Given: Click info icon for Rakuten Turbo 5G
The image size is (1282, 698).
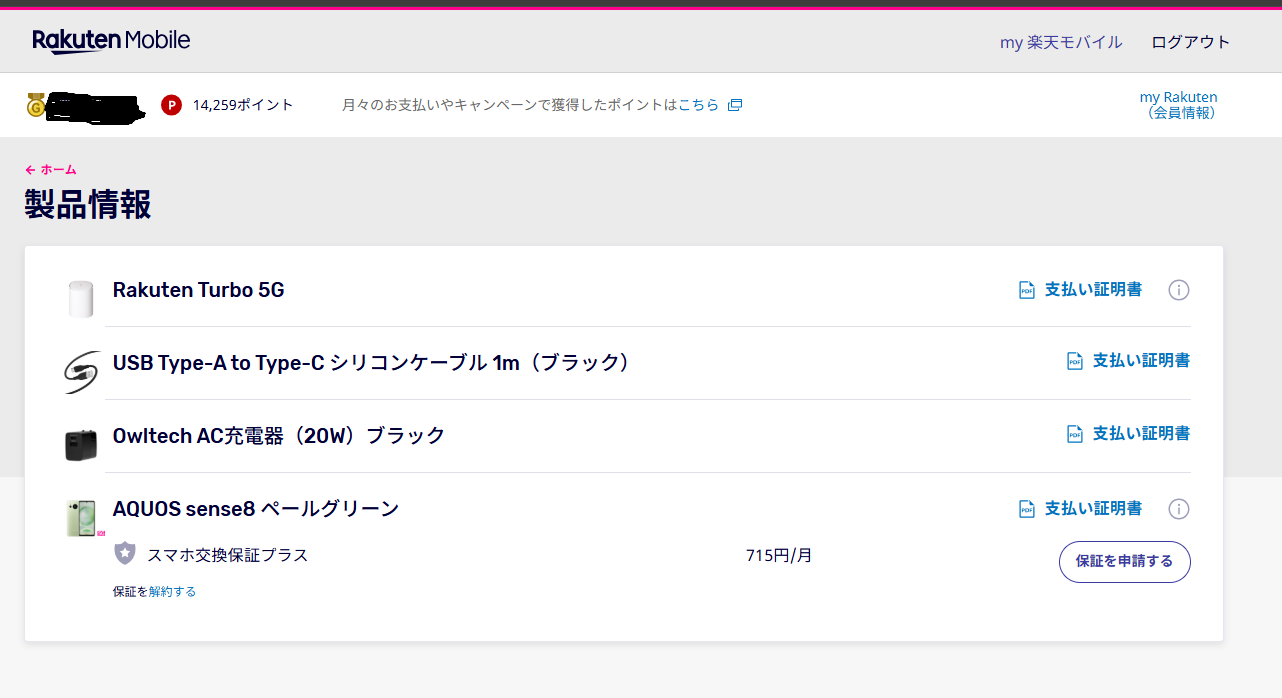Looking at the screenshot, I should 1179,290.
